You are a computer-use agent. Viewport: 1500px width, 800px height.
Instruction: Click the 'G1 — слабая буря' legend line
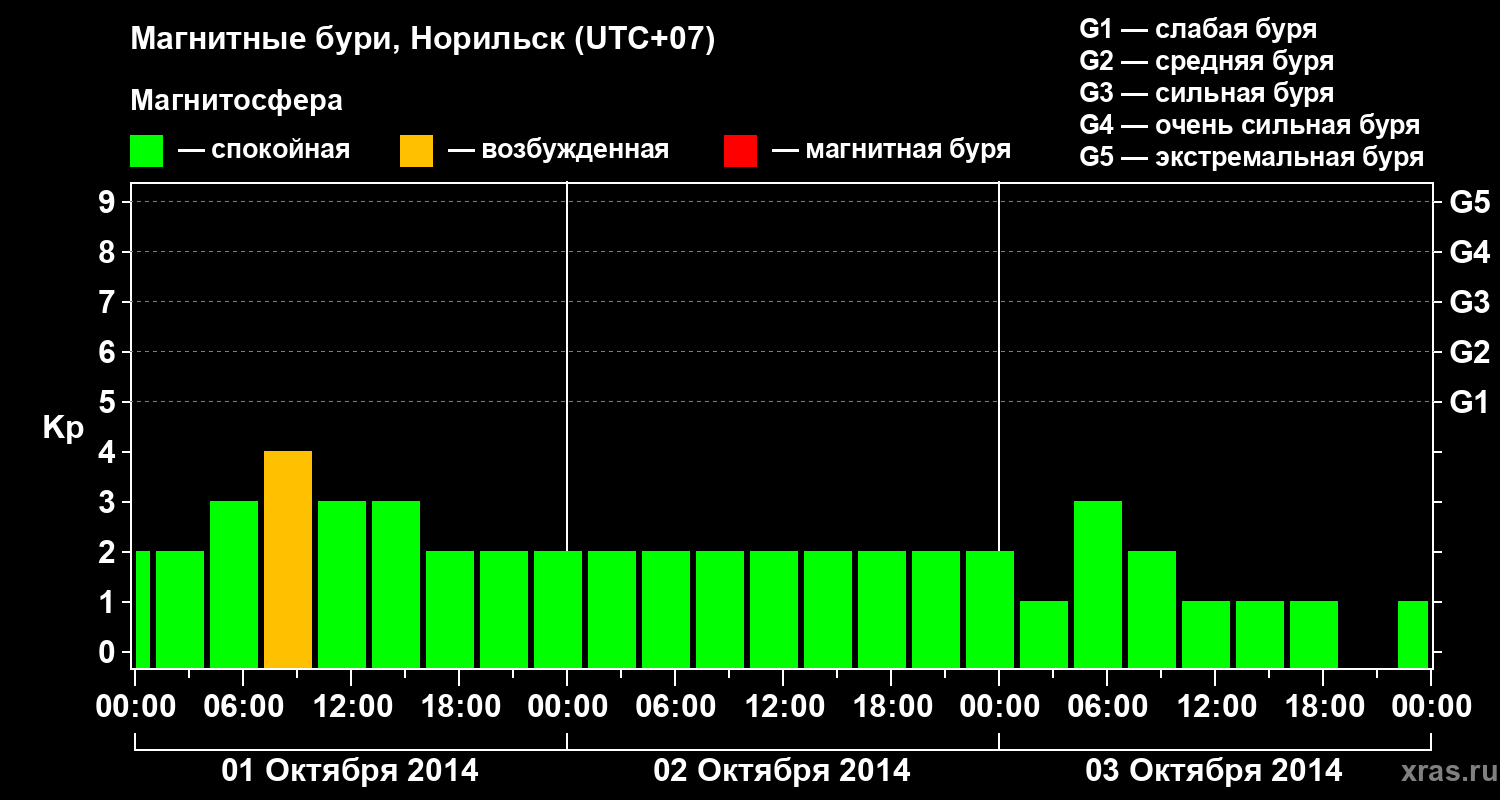1199,29
